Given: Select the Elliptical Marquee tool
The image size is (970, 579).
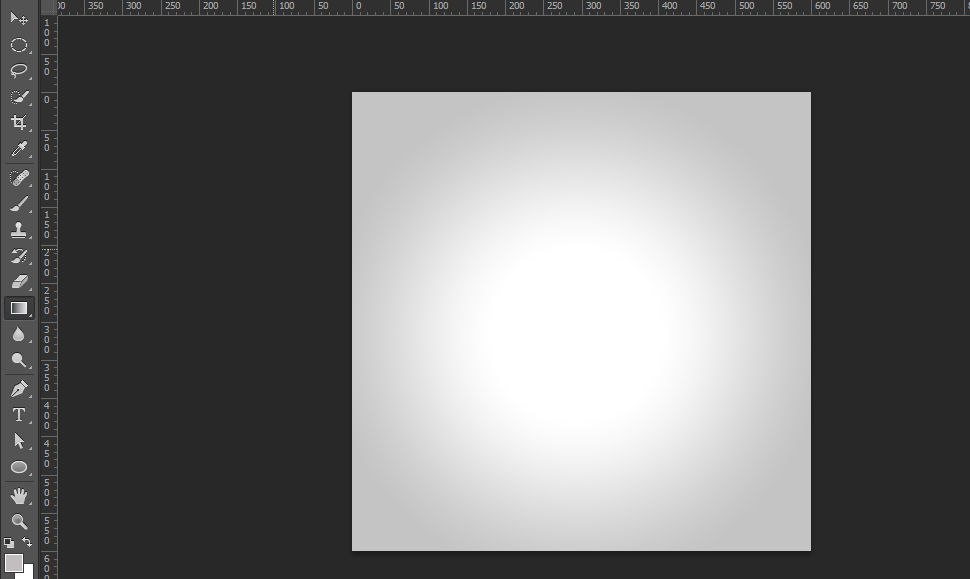Looking at the screenshot, I should click(x=18, y=45).
